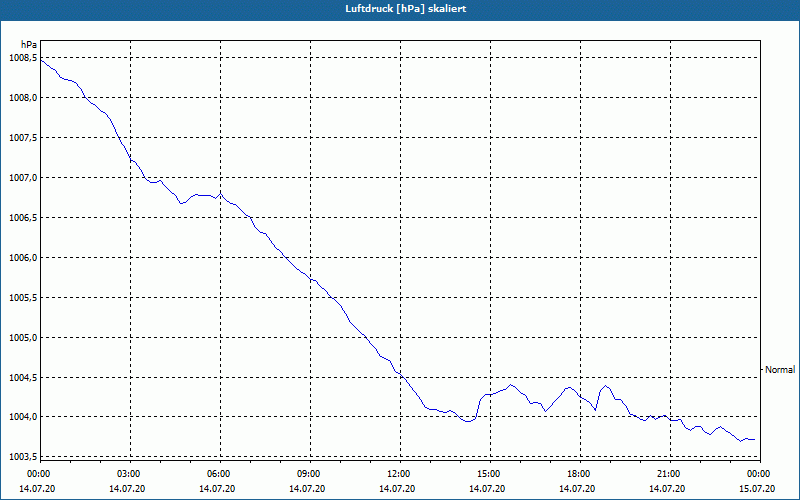This screenshot has height=500, width=800.
Task: Click the 1004,0 y-axis value
Action: pos(23,417)
